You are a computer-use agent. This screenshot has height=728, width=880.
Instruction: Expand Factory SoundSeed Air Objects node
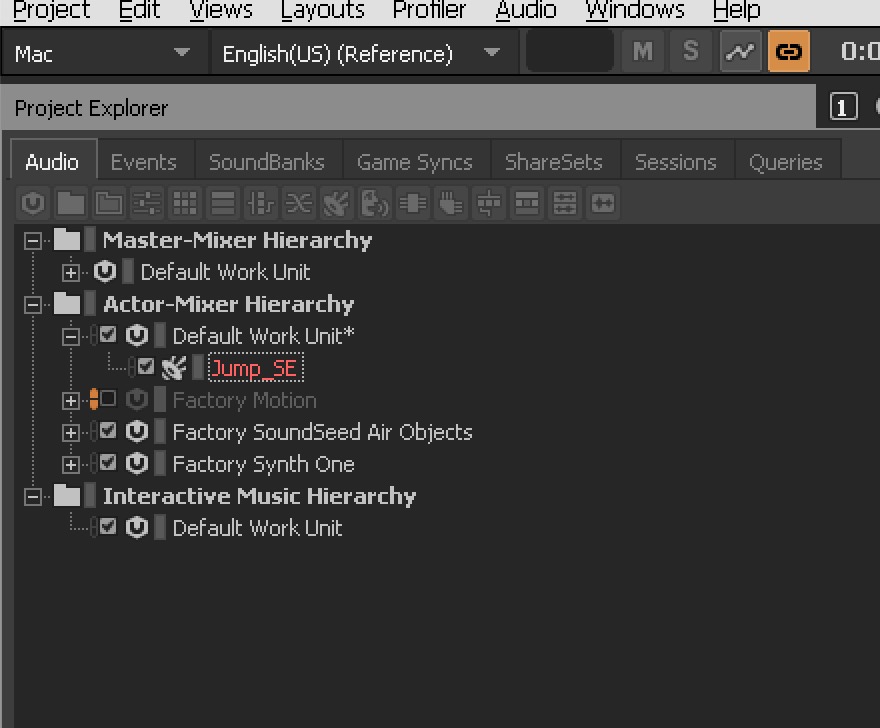[71, 433]
